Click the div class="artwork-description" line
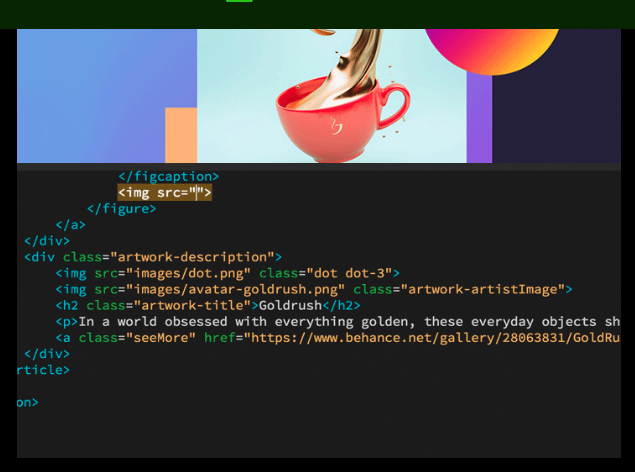The width and height of the screenshot is (635, 472). (153, 257)
